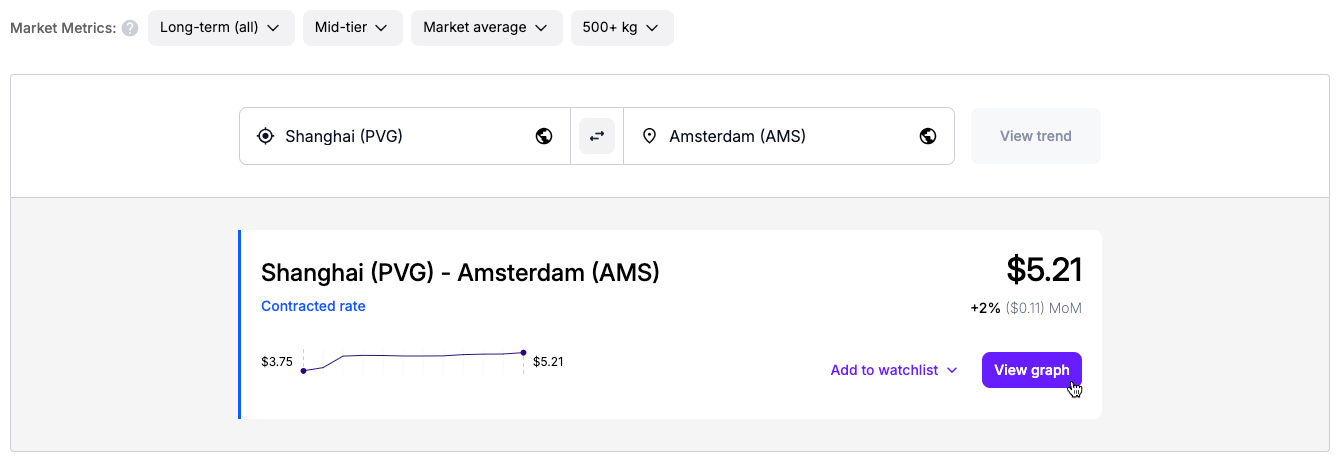
Task: Swap origin and destination airports
Action: coord(597,136)
